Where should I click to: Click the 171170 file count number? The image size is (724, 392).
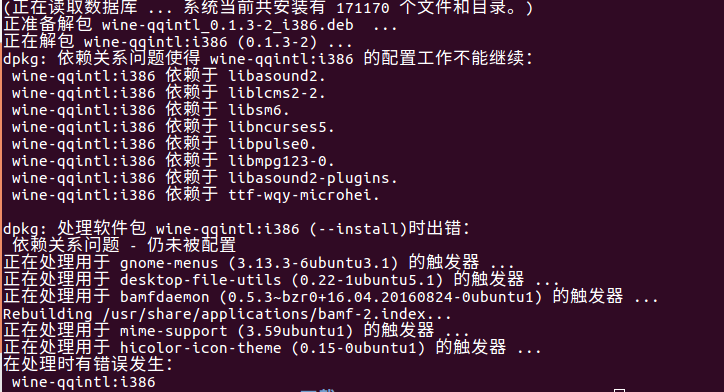[363, 8]
